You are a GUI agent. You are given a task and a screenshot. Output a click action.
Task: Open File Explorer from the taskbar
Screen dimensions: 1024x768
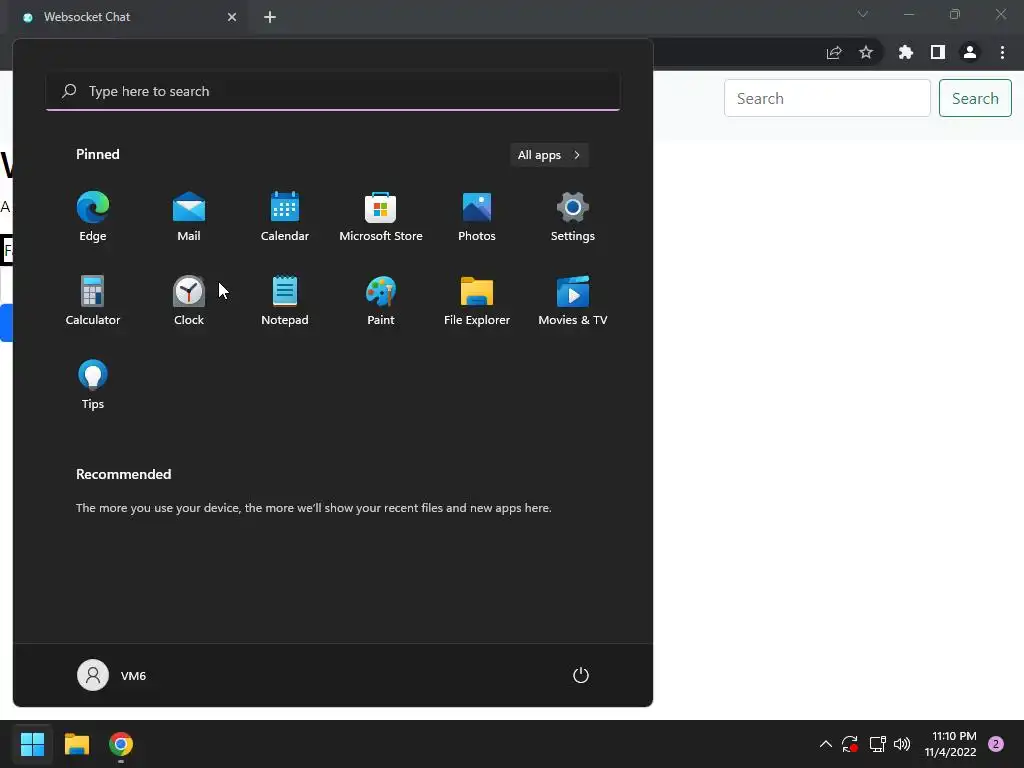(76, 744)
